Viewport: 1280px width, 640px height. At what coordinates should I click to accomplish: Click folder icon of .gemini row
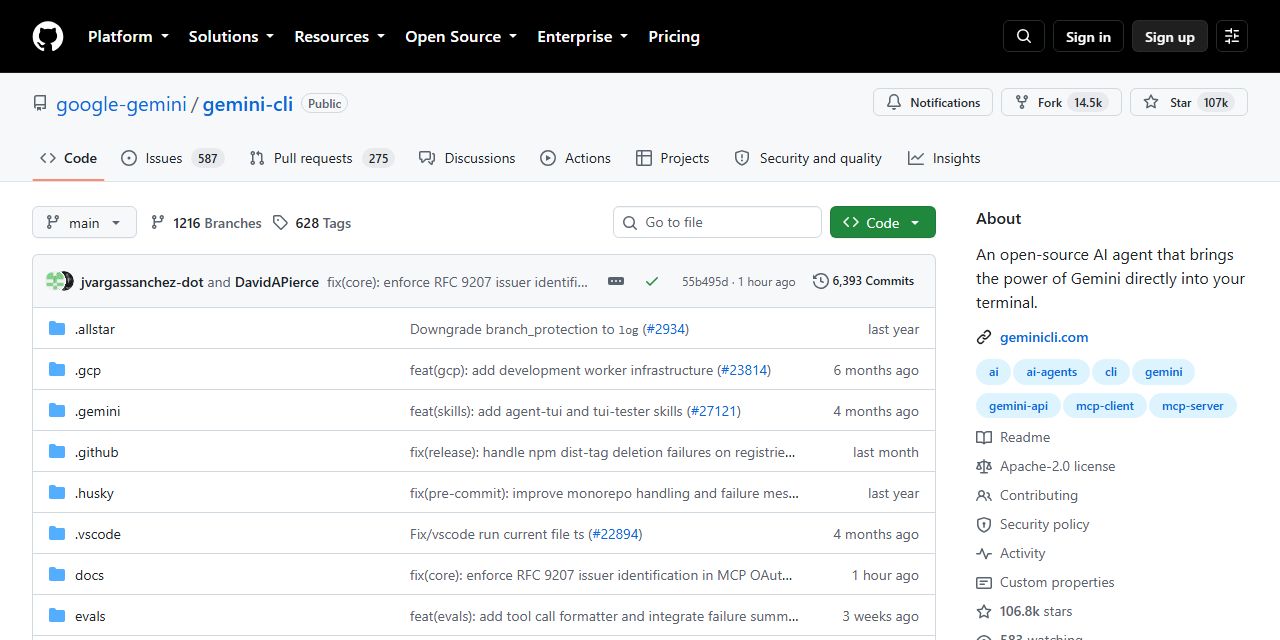pyautogui.click(x=57, y=411)
